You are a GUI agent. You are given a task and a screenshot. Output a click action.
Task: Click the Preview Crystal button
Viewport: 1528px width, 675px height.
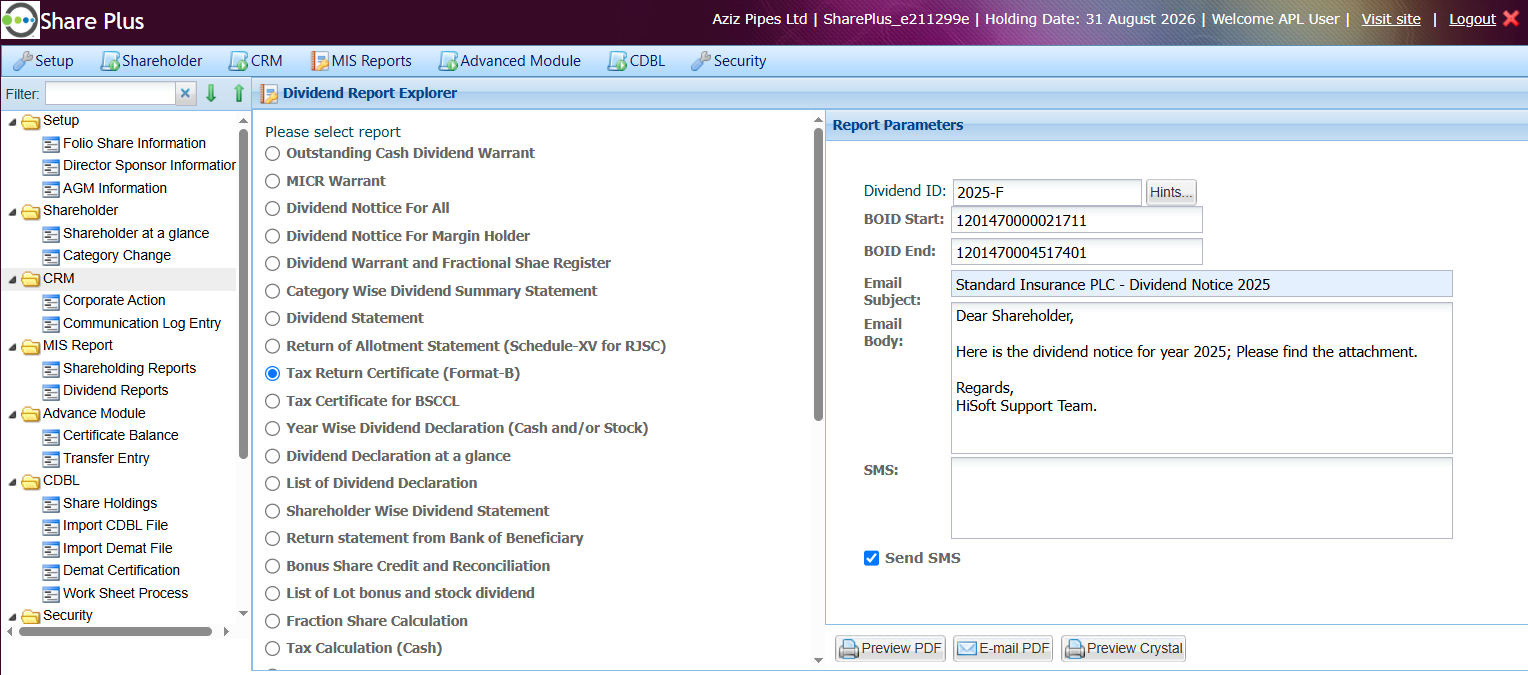[1124, 649]
